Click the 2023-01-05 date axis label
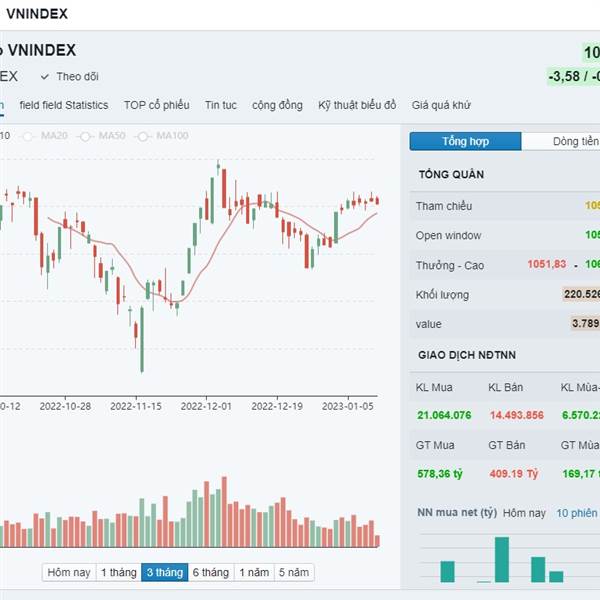This screenshot has width=600, height=600. (347, 406)
